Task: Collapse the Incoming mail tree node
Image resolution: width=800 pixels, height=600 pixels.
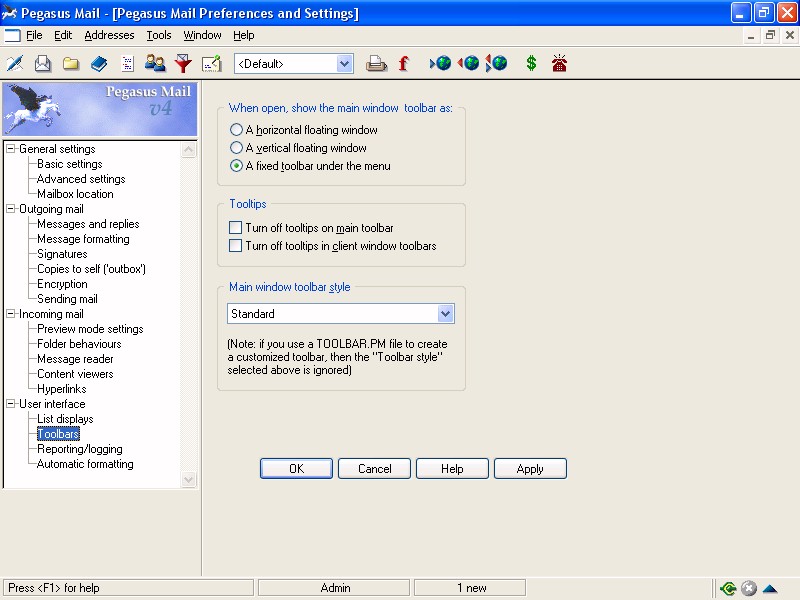Action: click(11, 314)
